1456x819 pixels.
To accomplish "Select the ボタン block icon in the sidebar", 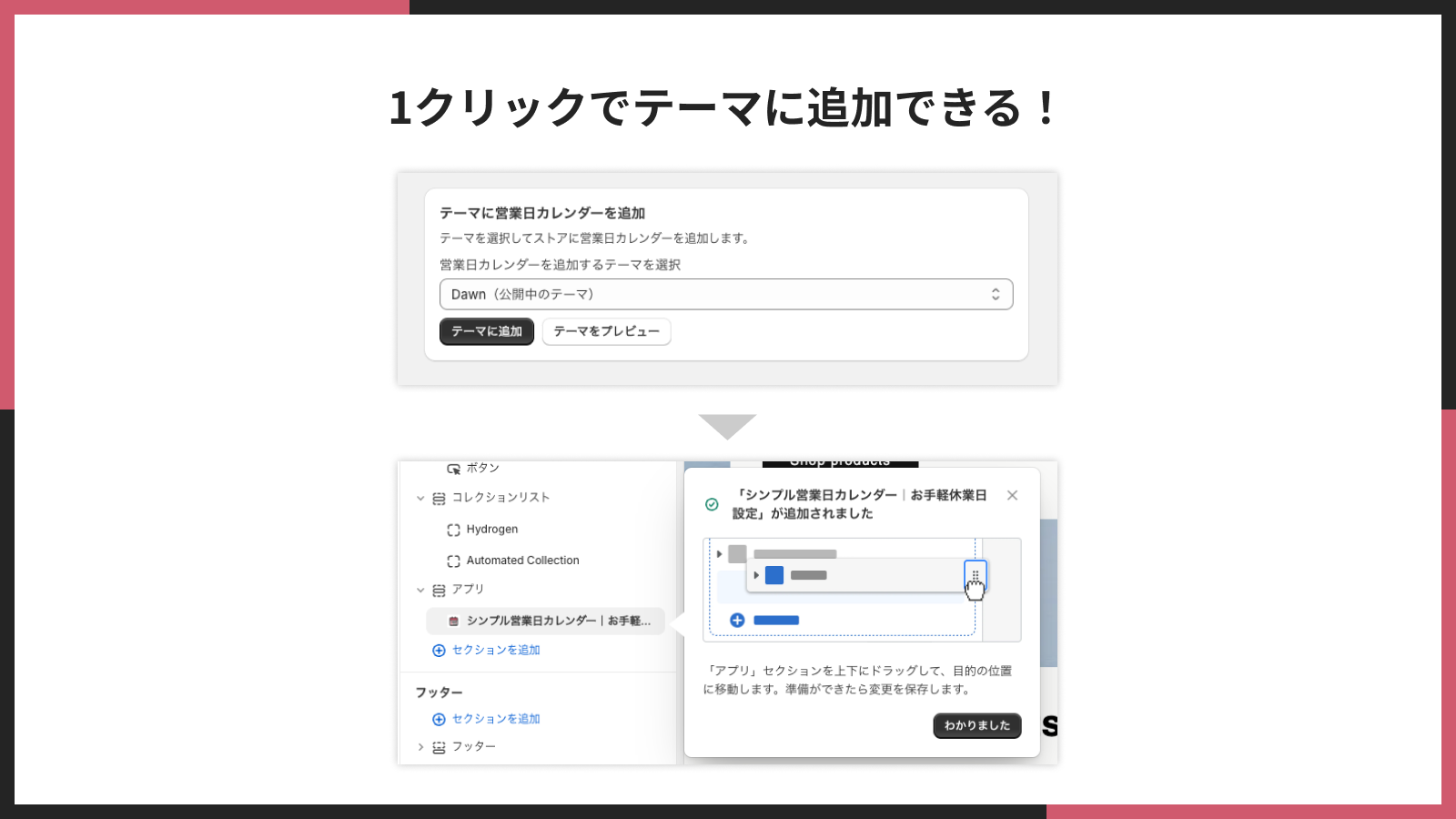I will 454,468.
